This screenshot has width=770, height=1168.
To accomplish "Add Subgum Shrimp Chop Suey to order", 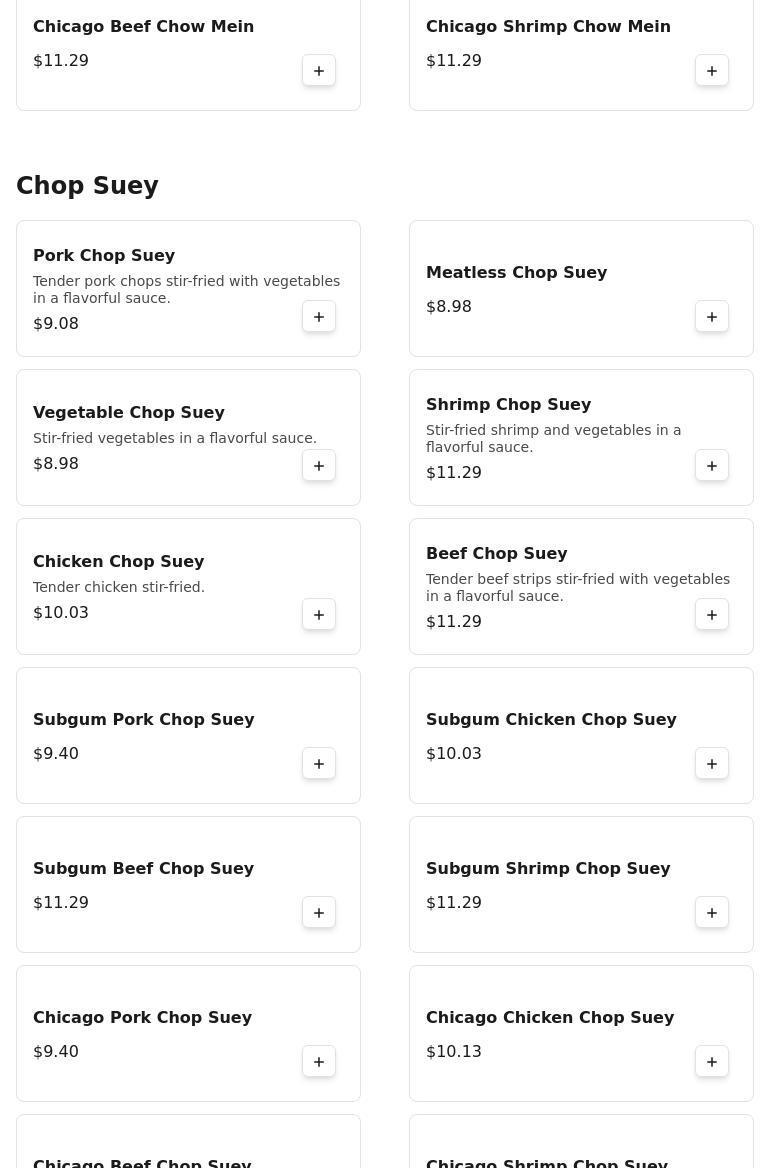I will point(712,913).
